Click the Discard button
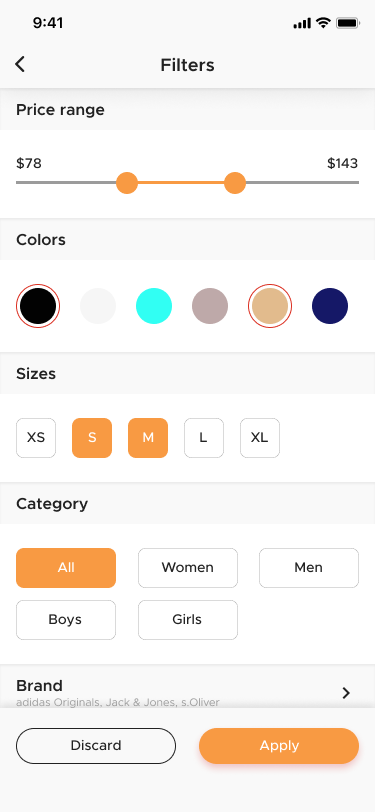The height and width of the screenshot is (812, 375). pyautogui.click(x=96, y=746)
